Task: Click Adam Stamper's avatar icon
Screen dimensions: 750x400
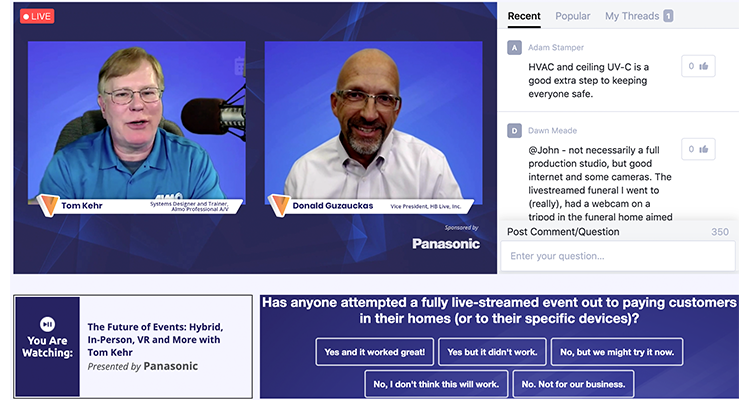Action: pyautogui.click(x=514, y=47)
